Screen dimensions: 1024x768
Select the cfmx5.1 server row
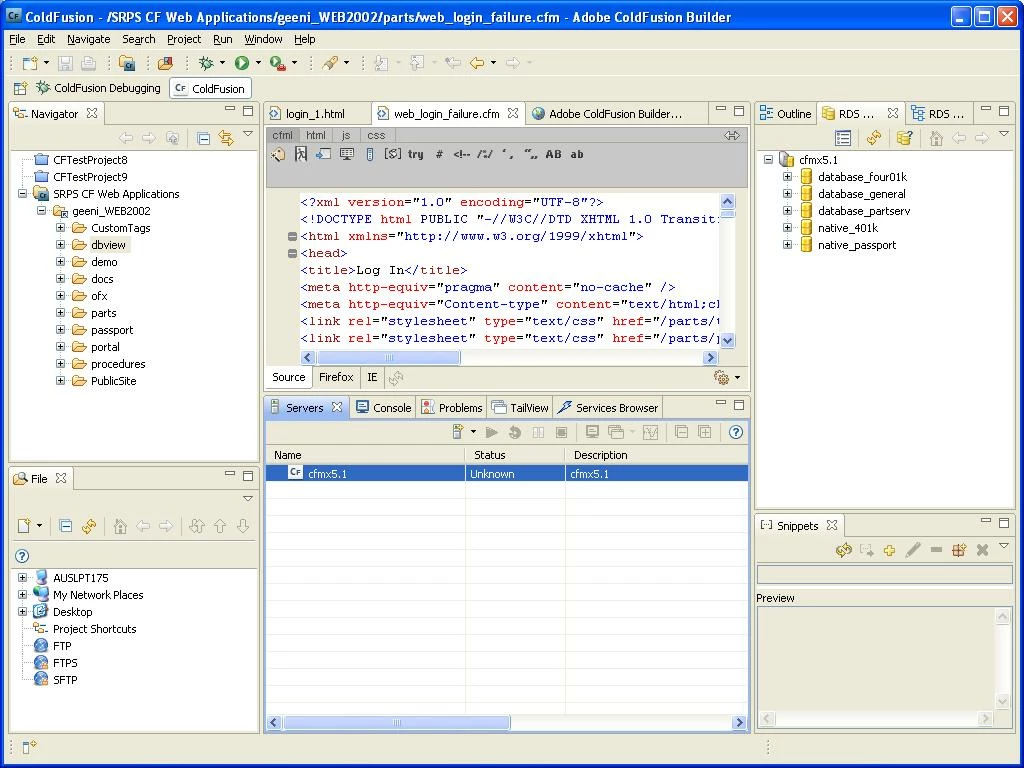pyautogui.click(x=507, y=473)
